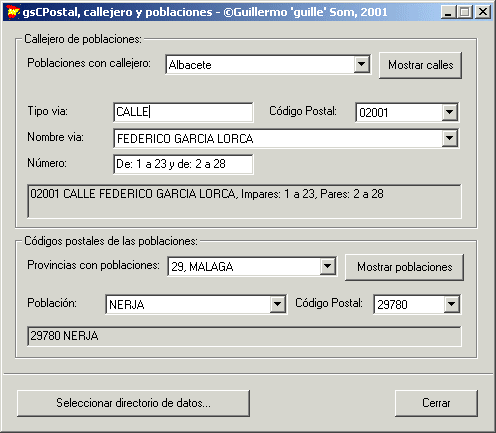The image size is (496, 433).
Task: Click the Albacete combo box text
Action: [190, 65]
